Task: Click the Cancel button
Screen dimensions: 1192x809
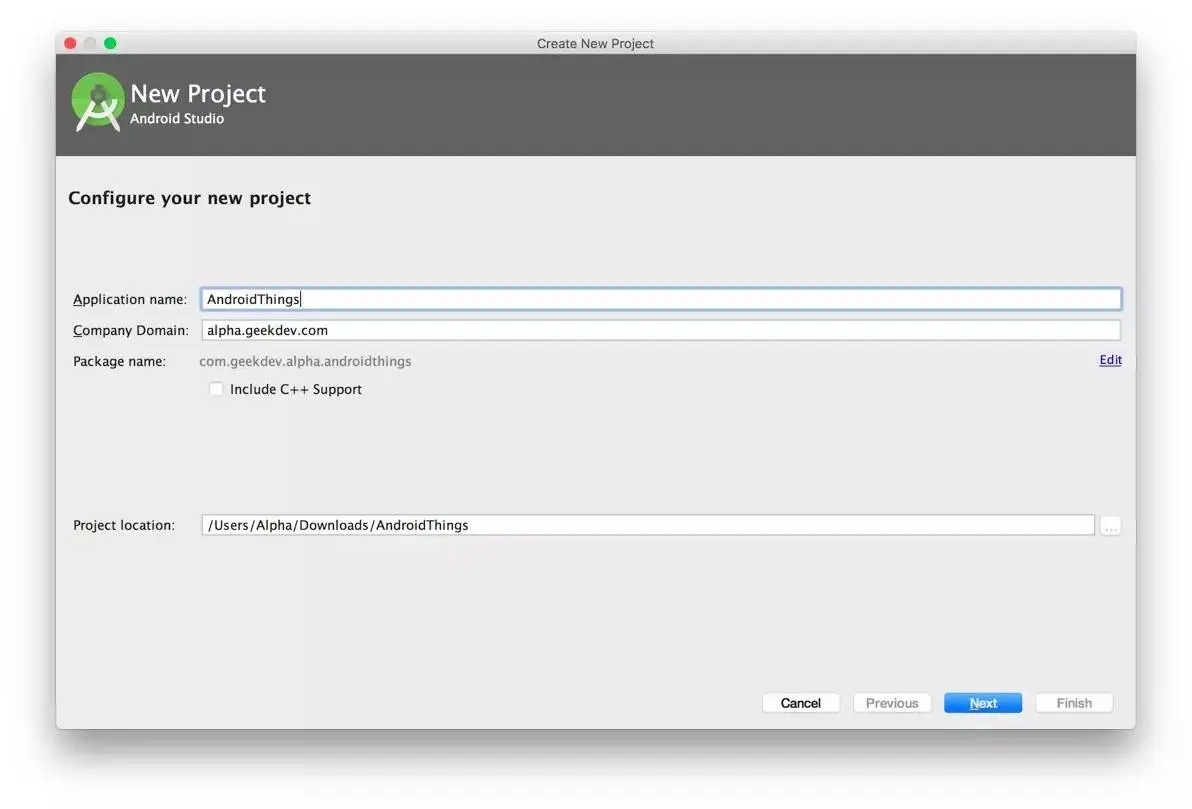Action: 800,703
